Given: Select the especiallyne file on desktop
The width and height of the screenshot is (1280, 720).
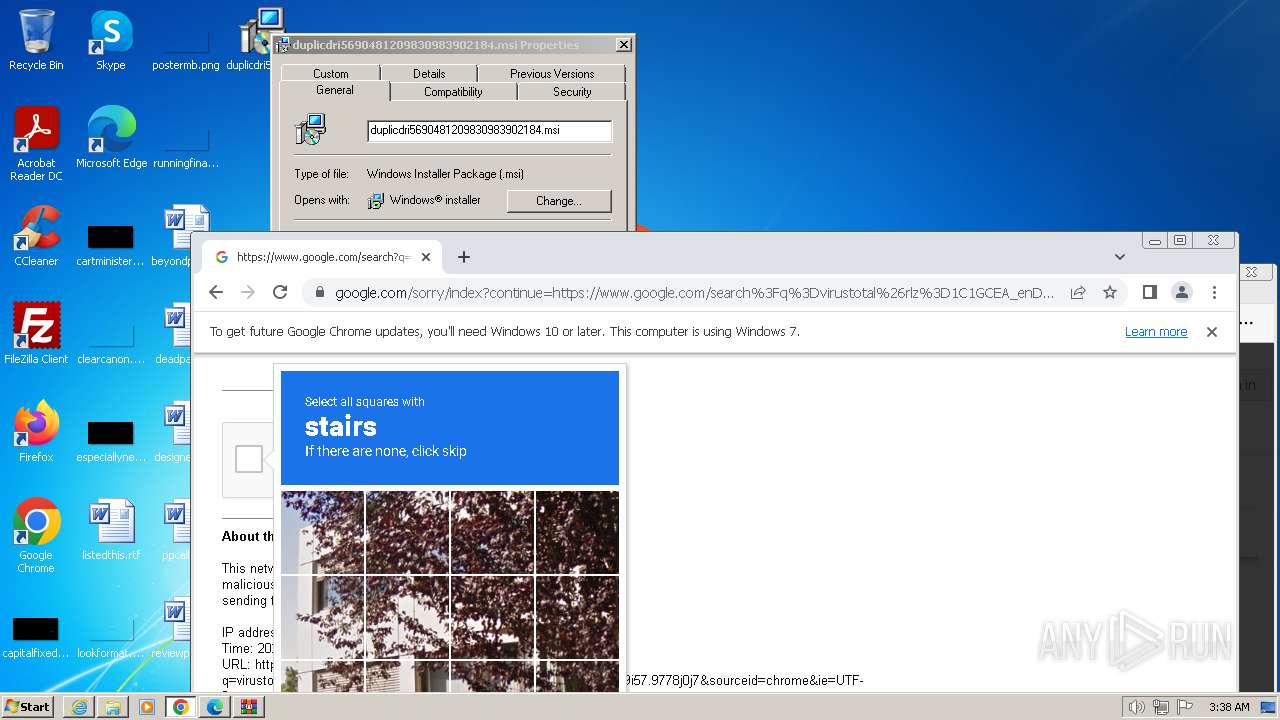Looking at the screenshot, I should (111, 441).
